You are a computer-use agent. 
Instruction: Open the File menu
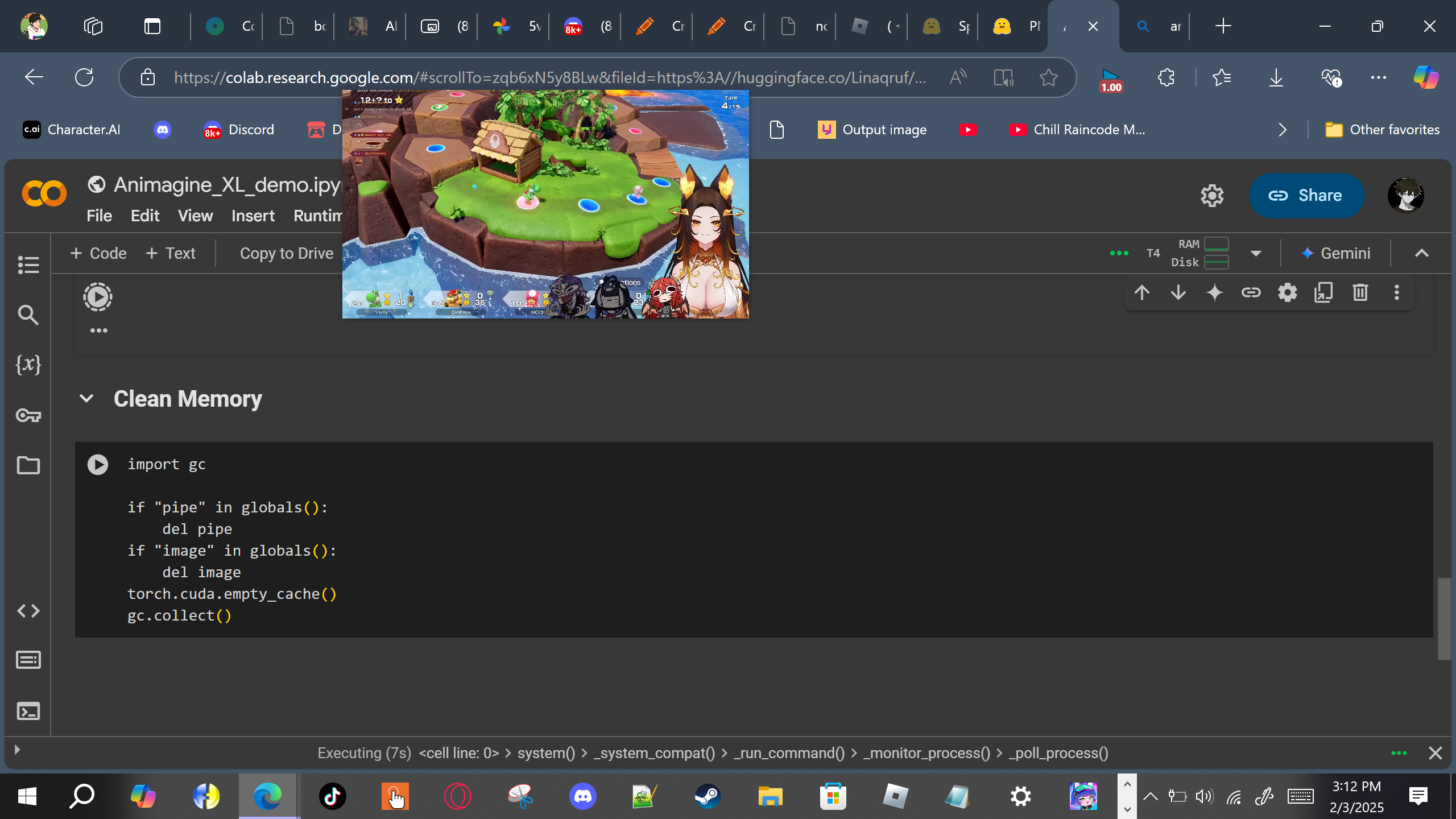pos(100,216)
